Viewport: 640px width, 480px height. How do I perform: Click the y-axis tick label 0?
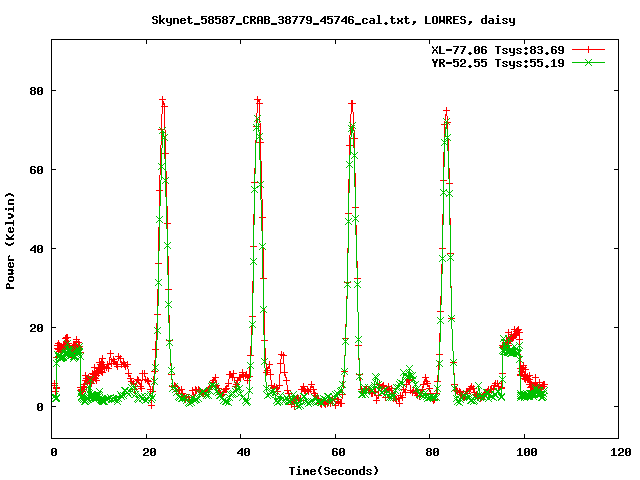[40, 407]
